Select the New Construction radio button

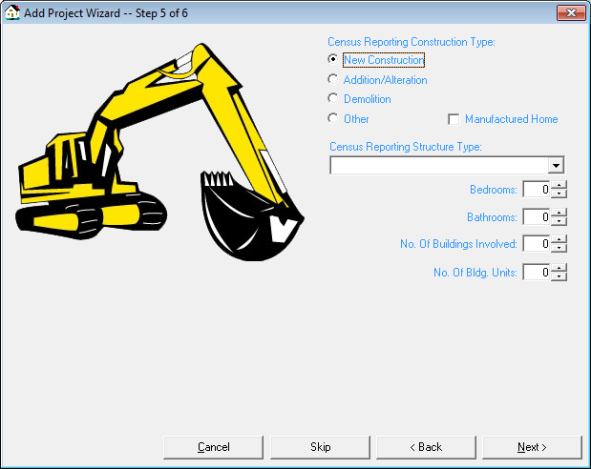click(x=333, y=60)
